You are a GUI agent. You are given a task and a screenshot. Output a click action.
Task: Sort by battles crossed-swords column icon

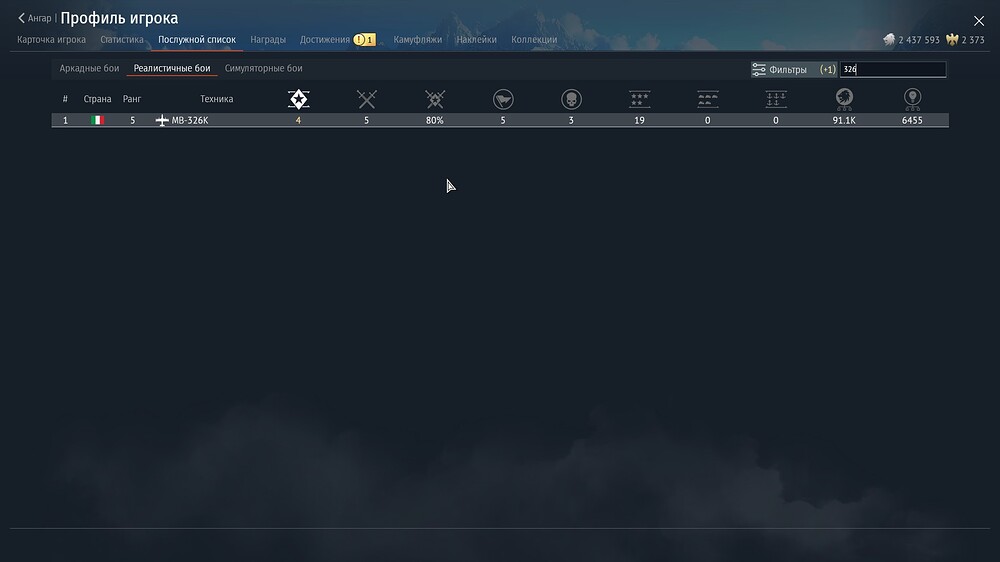pos(367,99)
